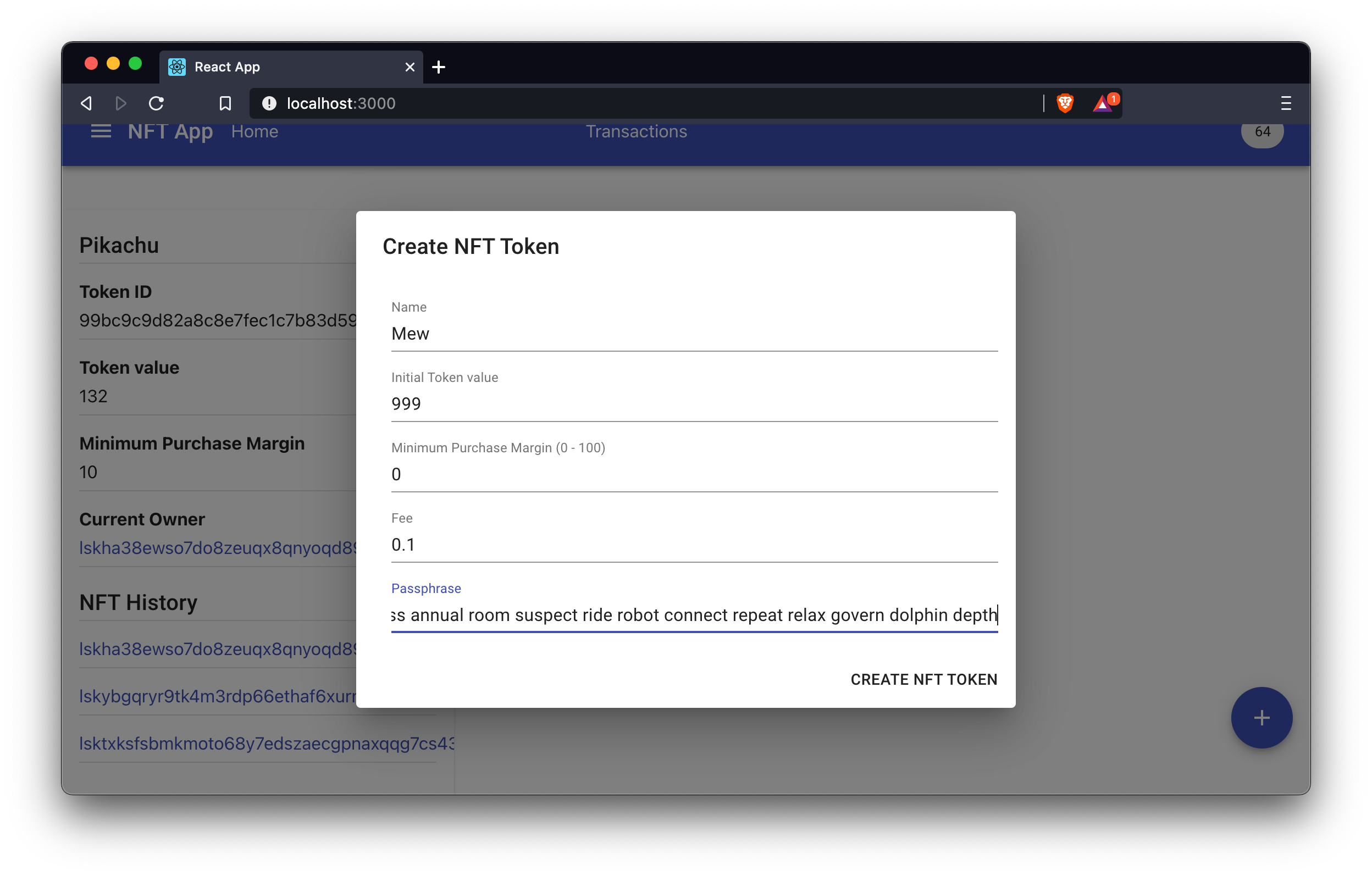Click the lsktxksfsbmkmoto68y7edszaecgpnaxqqg7cs43 history entry
Image resolution: width=1372 pixels, height=876 pixels.
tap(265, 743)
